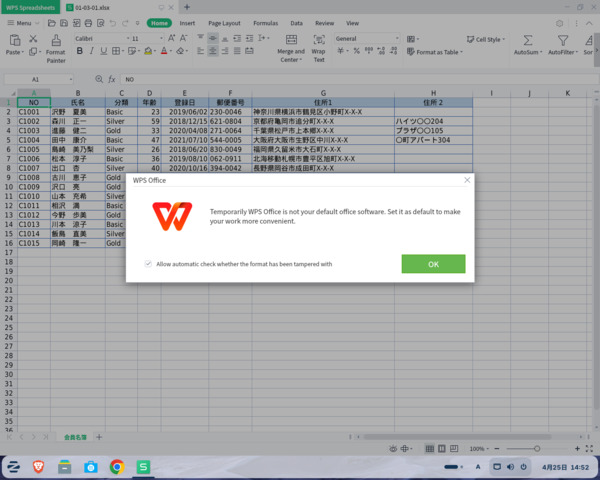Viewport: 600px width, 480px height.
Task: Open the Data tab
Action: [296, 23]
